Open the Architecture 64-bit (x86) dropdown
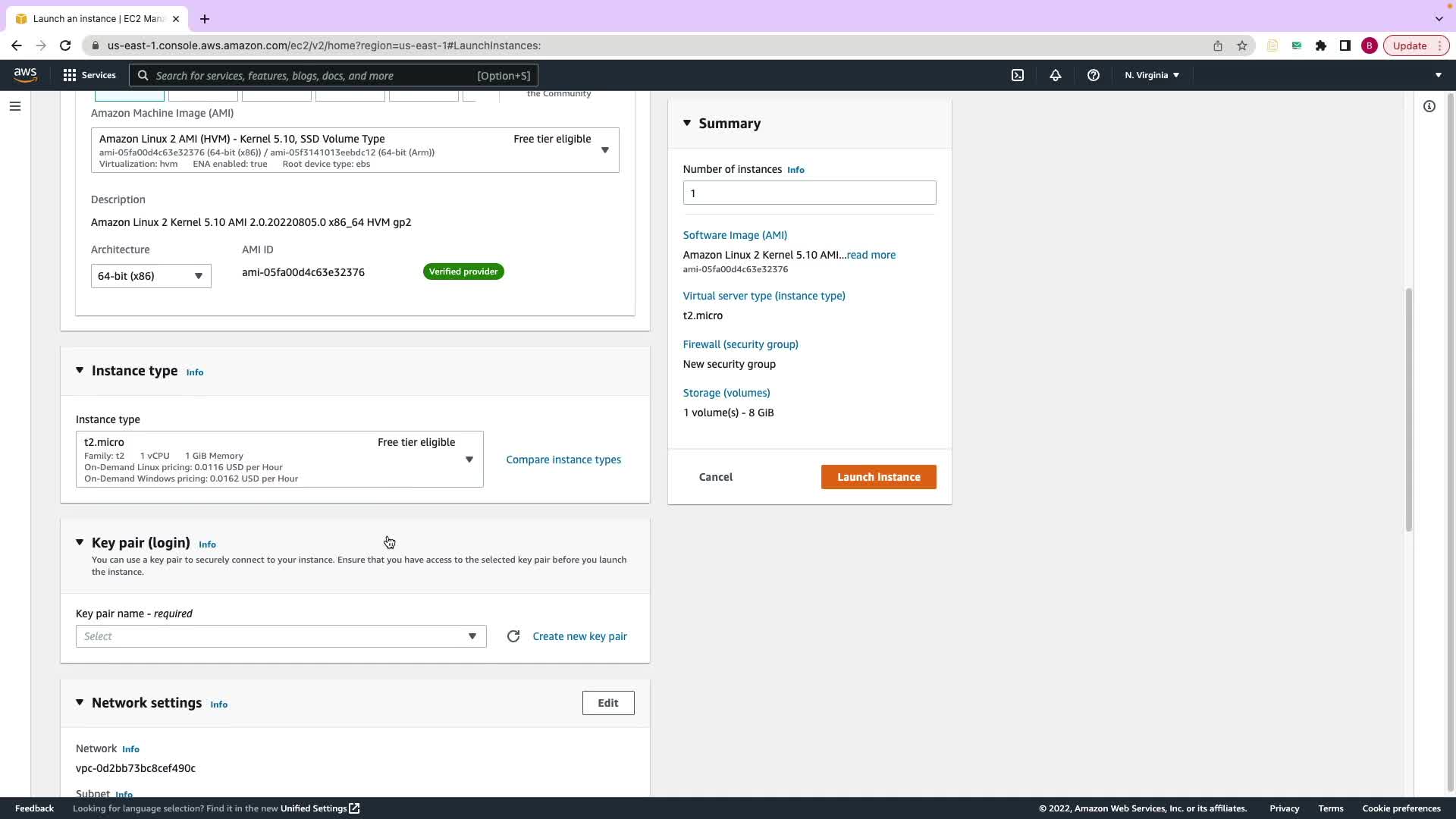Image resolution: width=1456 pixels, height=819 pixels. (x=151, y=276)
